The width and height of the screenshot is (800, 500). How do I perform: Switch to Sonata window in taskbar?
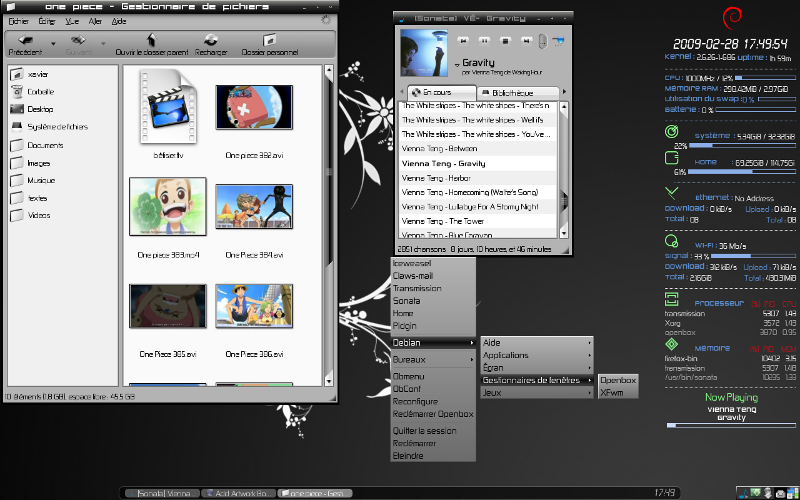162,493
